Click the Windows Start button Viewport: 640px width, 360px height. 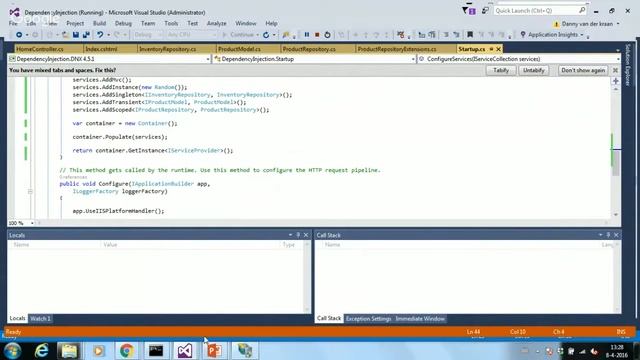tap(13, 351)
